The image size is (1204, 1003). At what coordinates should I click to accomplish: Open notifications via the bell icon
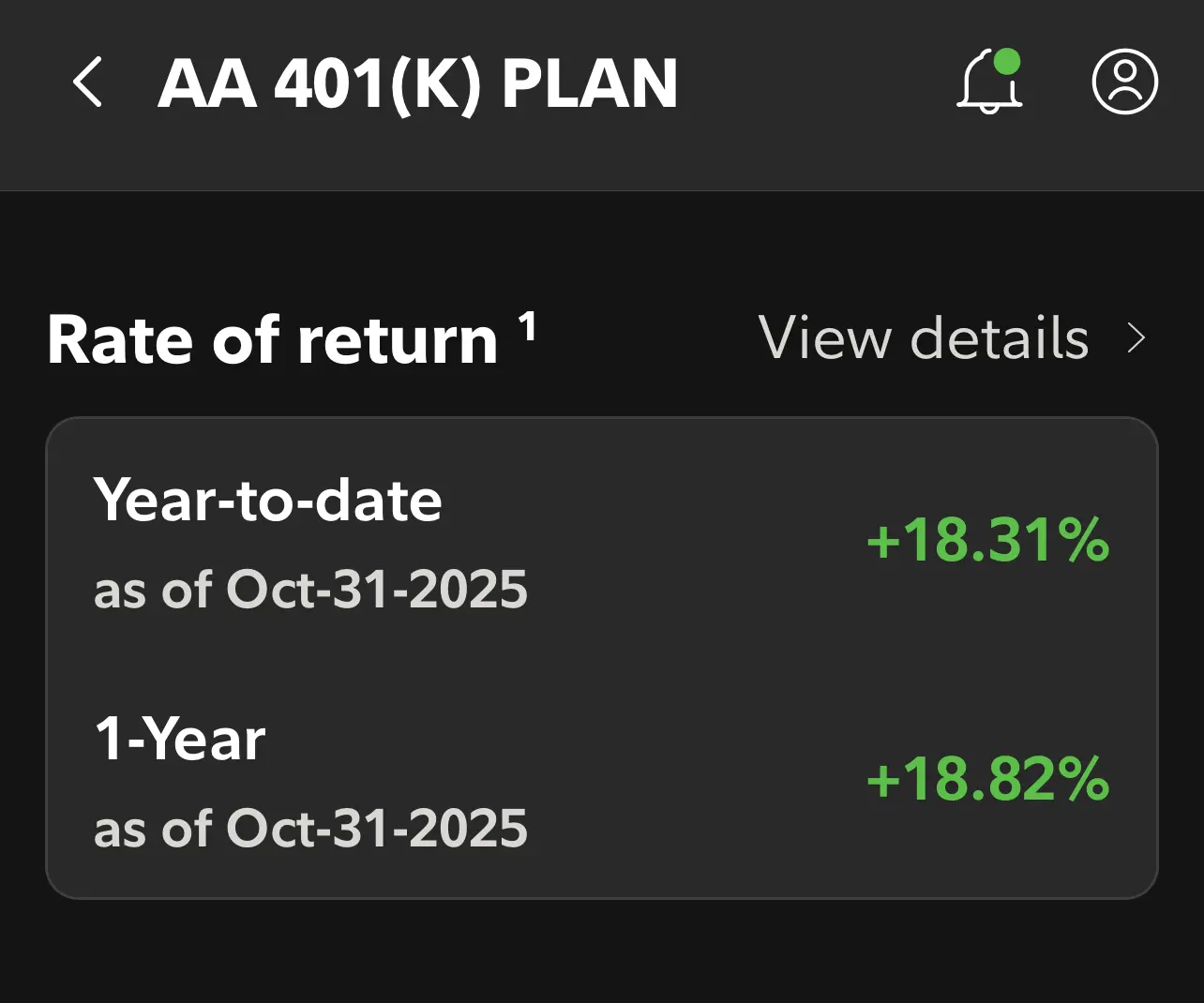987,84
